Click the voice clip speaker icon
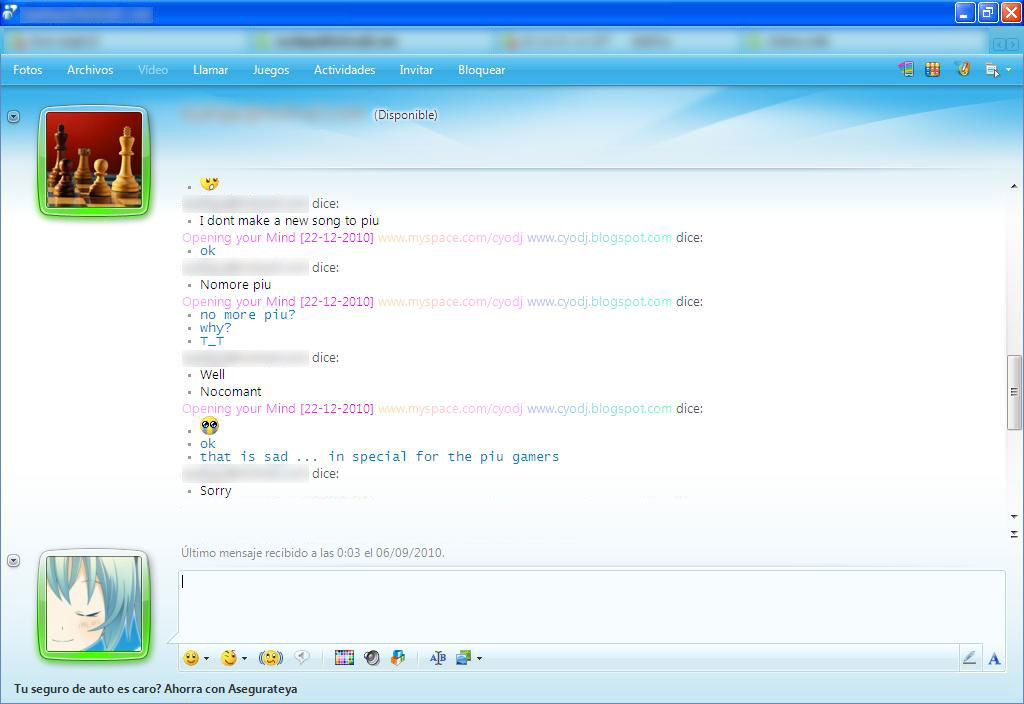Screen dimensions: 1024x704 301,658
